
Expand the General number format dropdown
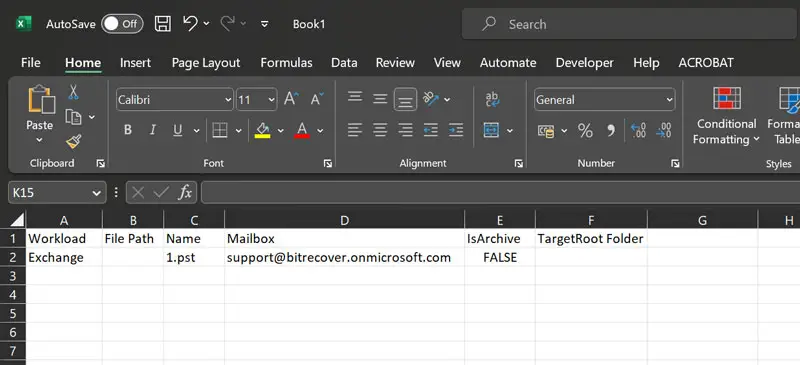tap(669, 100)
